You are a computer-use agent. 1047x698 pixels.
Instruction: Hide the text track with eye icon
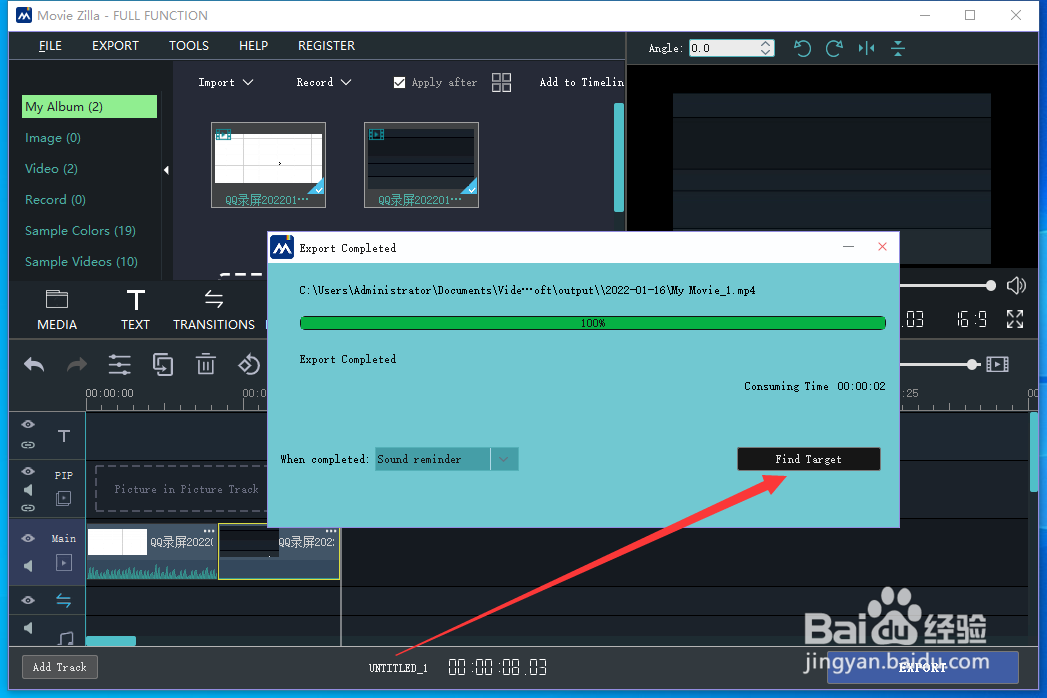coord(28,425)
